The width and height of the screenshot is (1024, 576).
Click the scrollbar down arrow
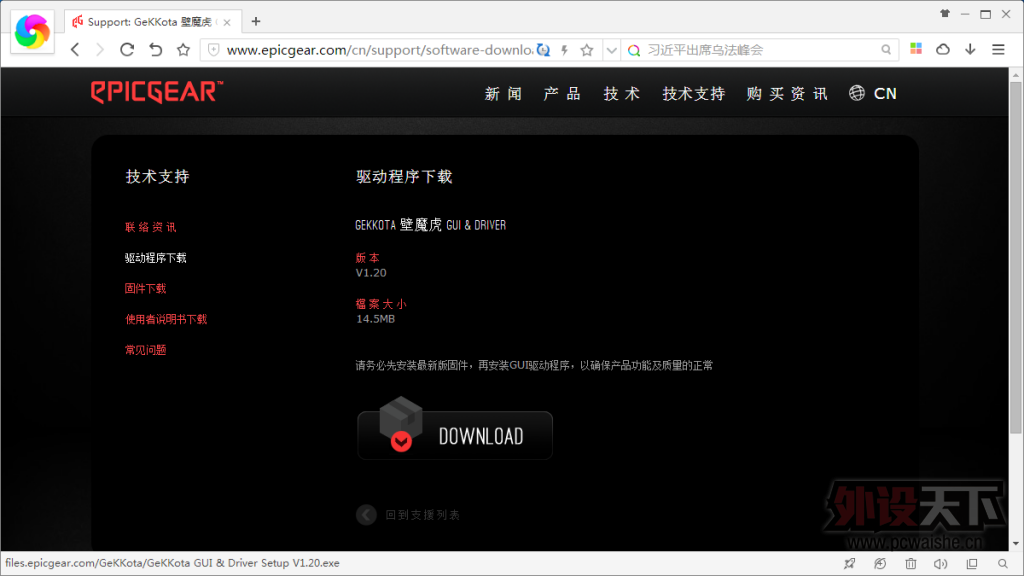pyautogui.click(x=1016, y=544)
